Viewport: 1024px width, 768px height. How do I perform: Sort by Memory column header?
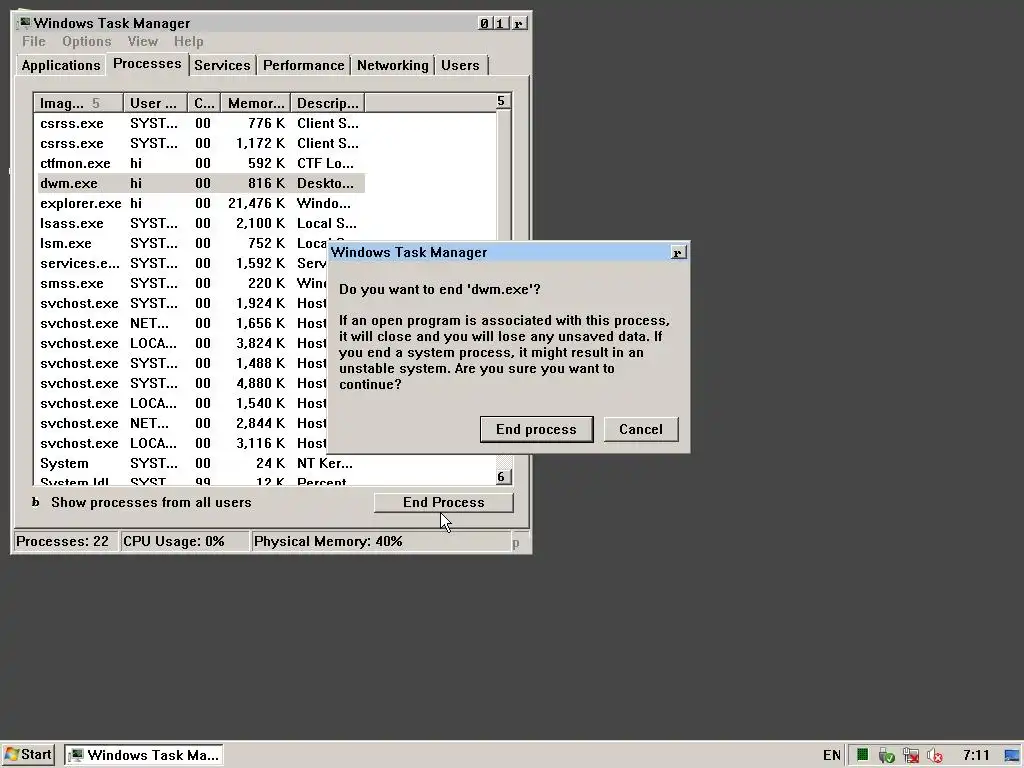pyautogui.click(x=255, y=103)
